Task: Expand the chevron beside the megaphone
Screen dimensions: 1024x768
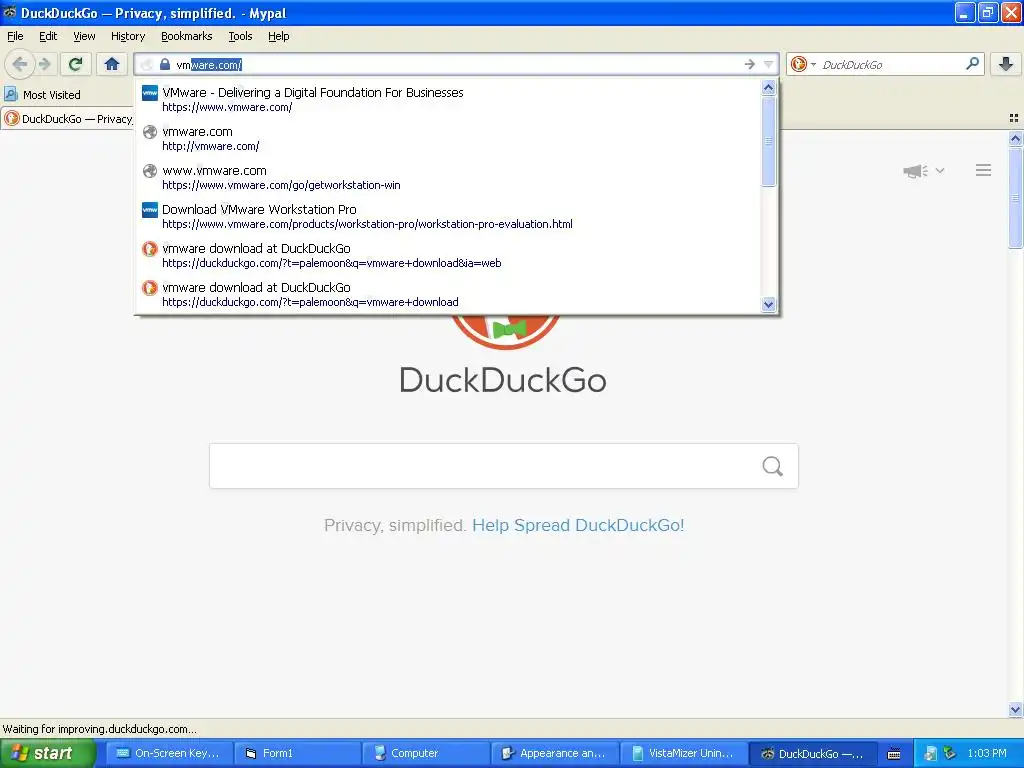Action: tap(940, 170)
